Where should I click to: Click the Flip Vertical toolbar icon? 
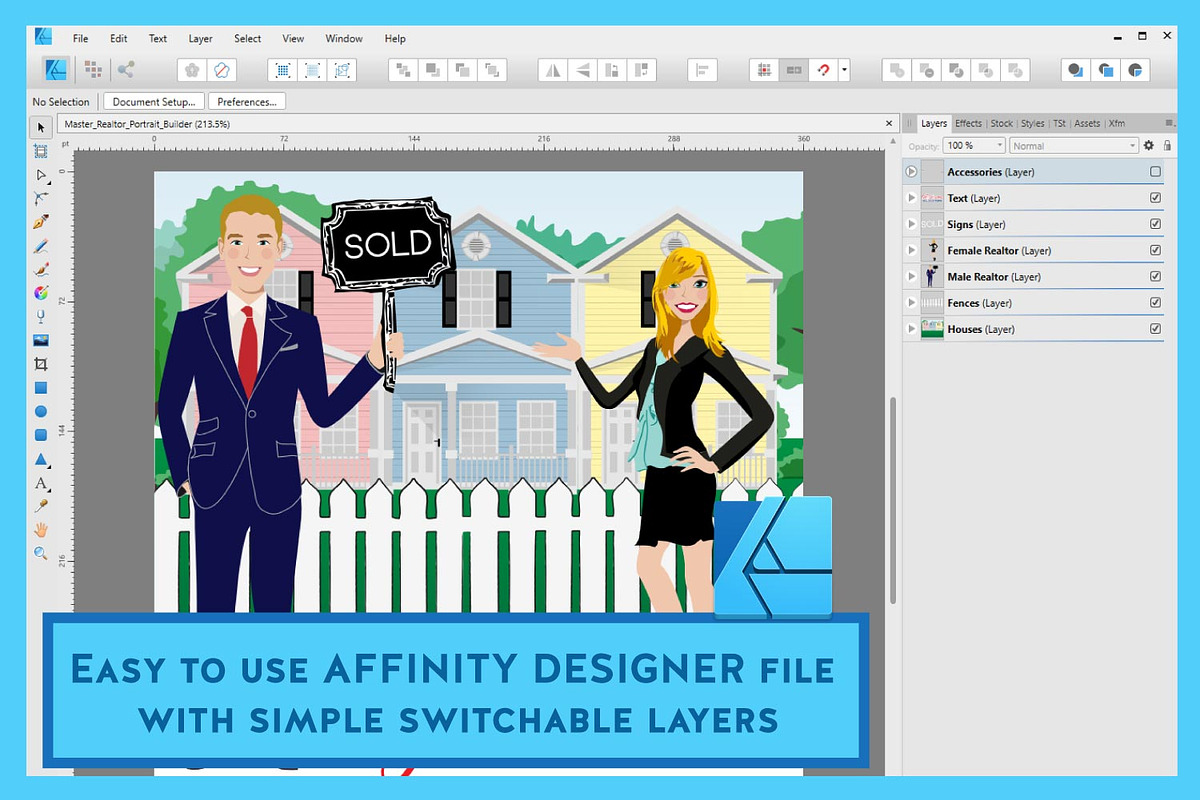582,70
